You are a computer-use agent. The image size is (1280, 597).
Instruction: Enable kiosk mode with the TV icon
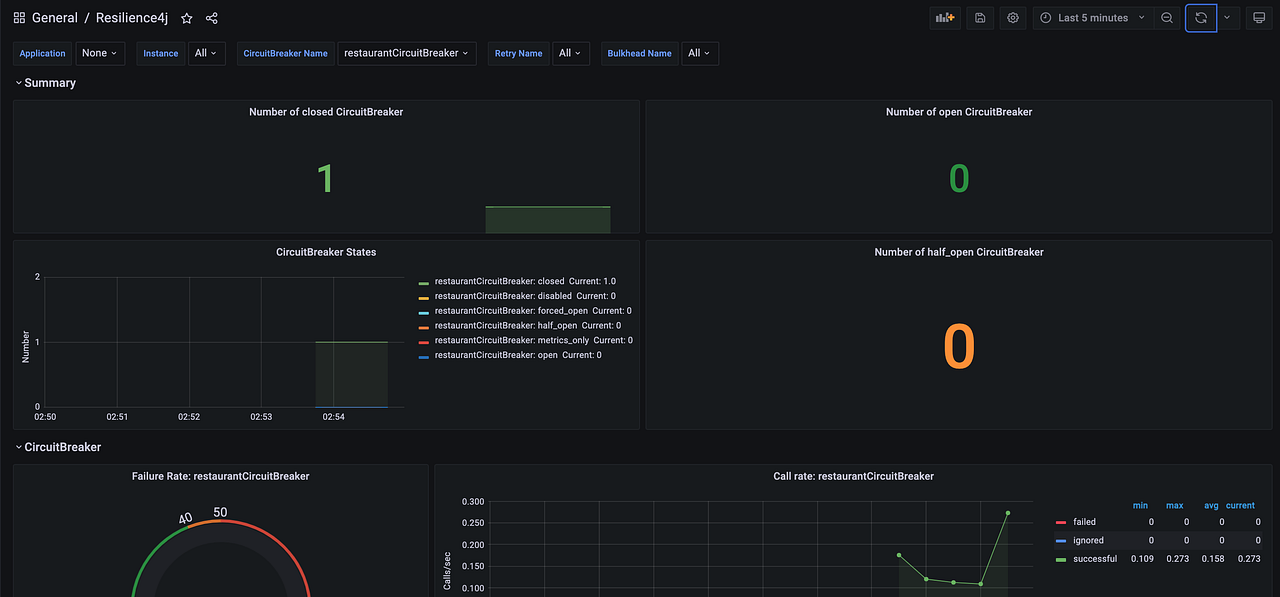pos(1259,17)
